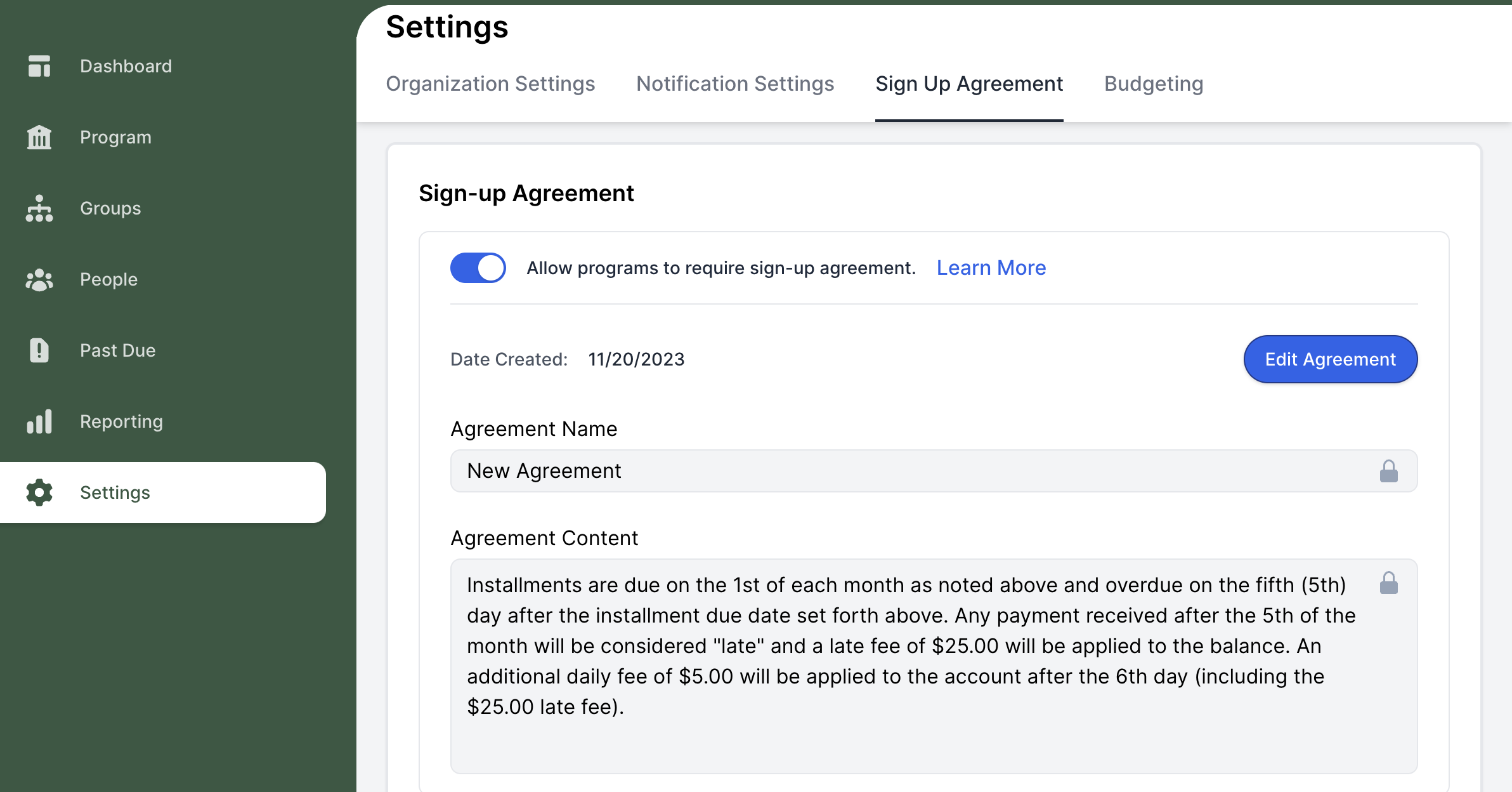Click the Program building icon
Image resolution: width=1512 pixels, height=792 pixels.
(39, 137)
